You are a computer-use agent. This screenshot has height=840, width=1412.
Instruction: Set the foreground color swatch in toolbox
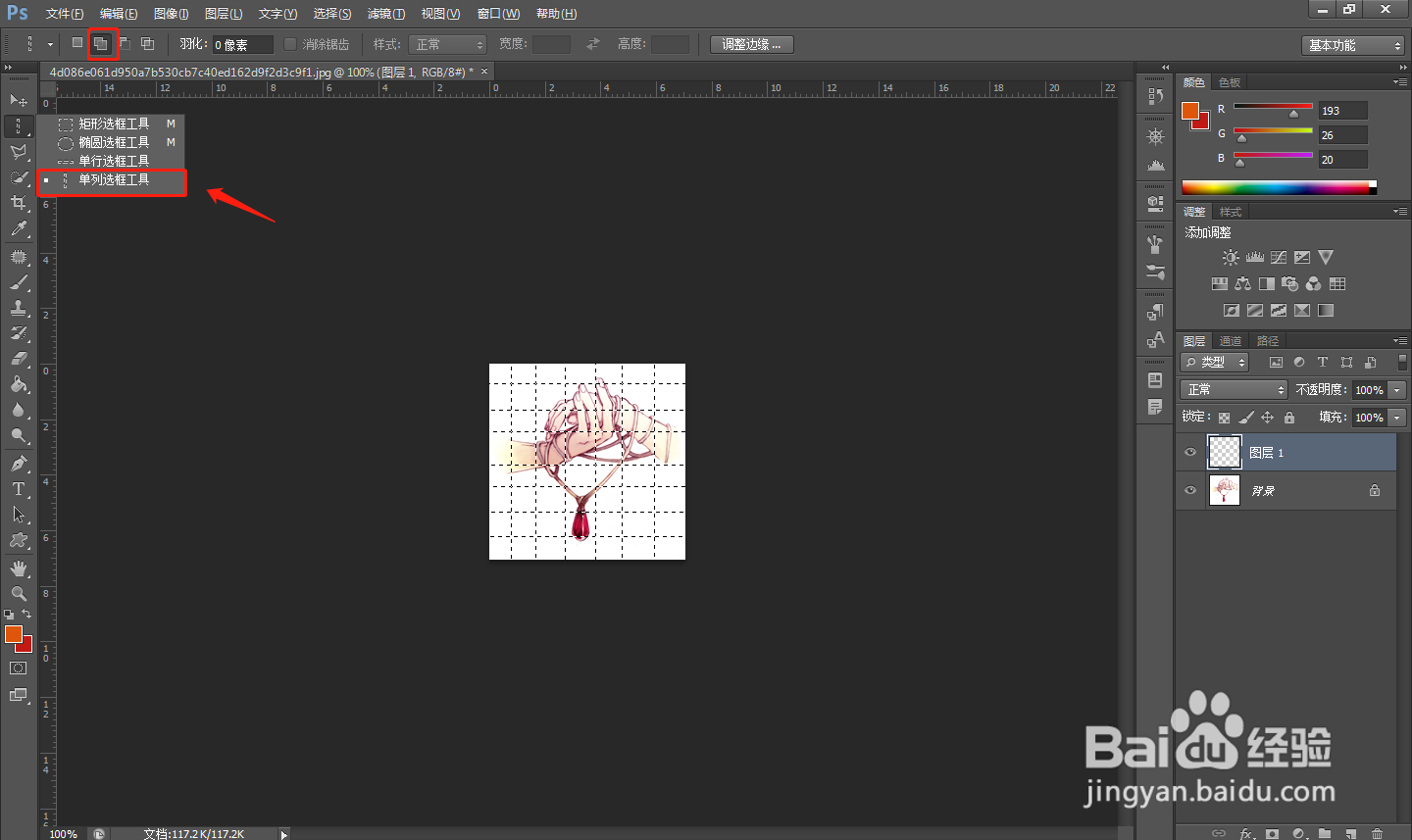tap(14, 634)
